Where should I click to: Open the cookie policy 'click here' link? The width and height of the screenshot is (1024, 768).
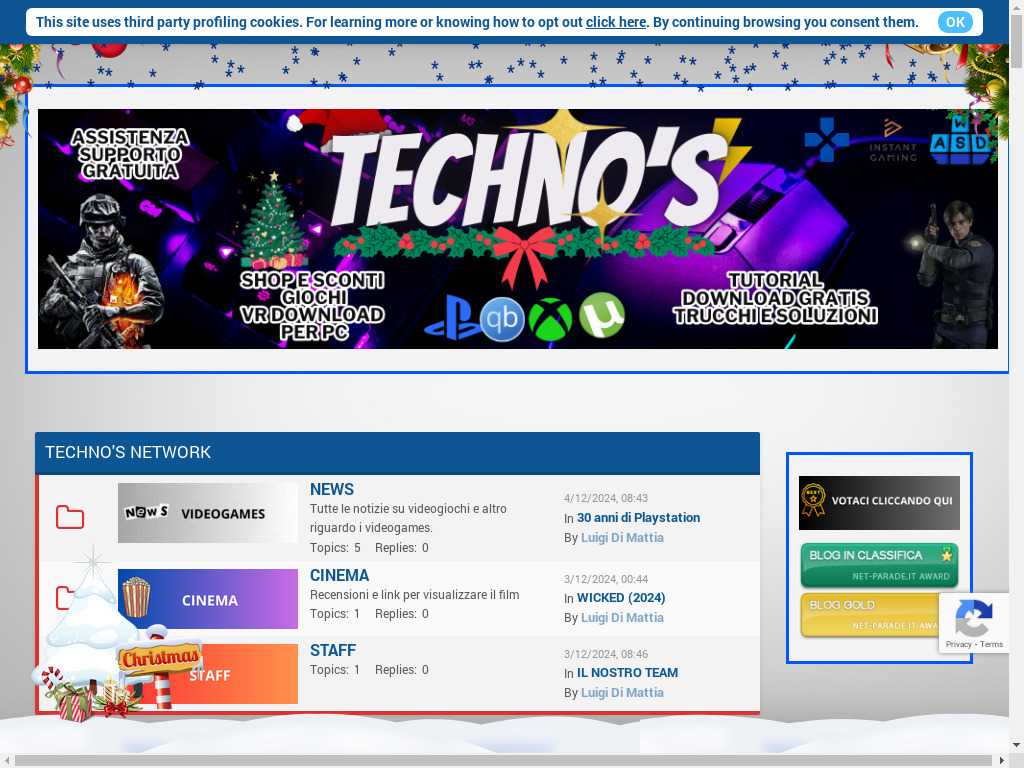coord(616,22)
